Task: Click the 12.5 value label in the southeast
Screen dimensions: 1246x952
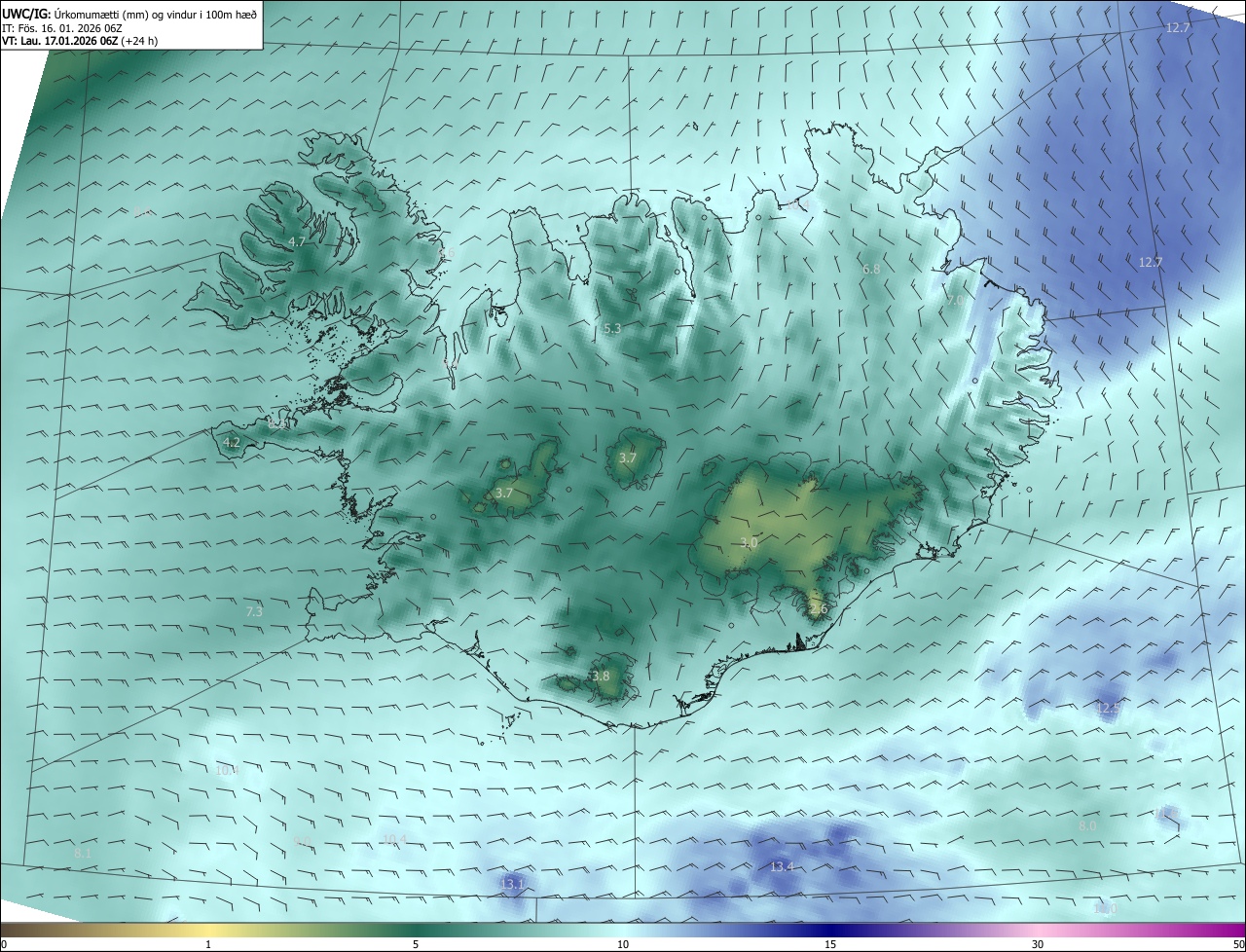Action: tap(1108, 708)
